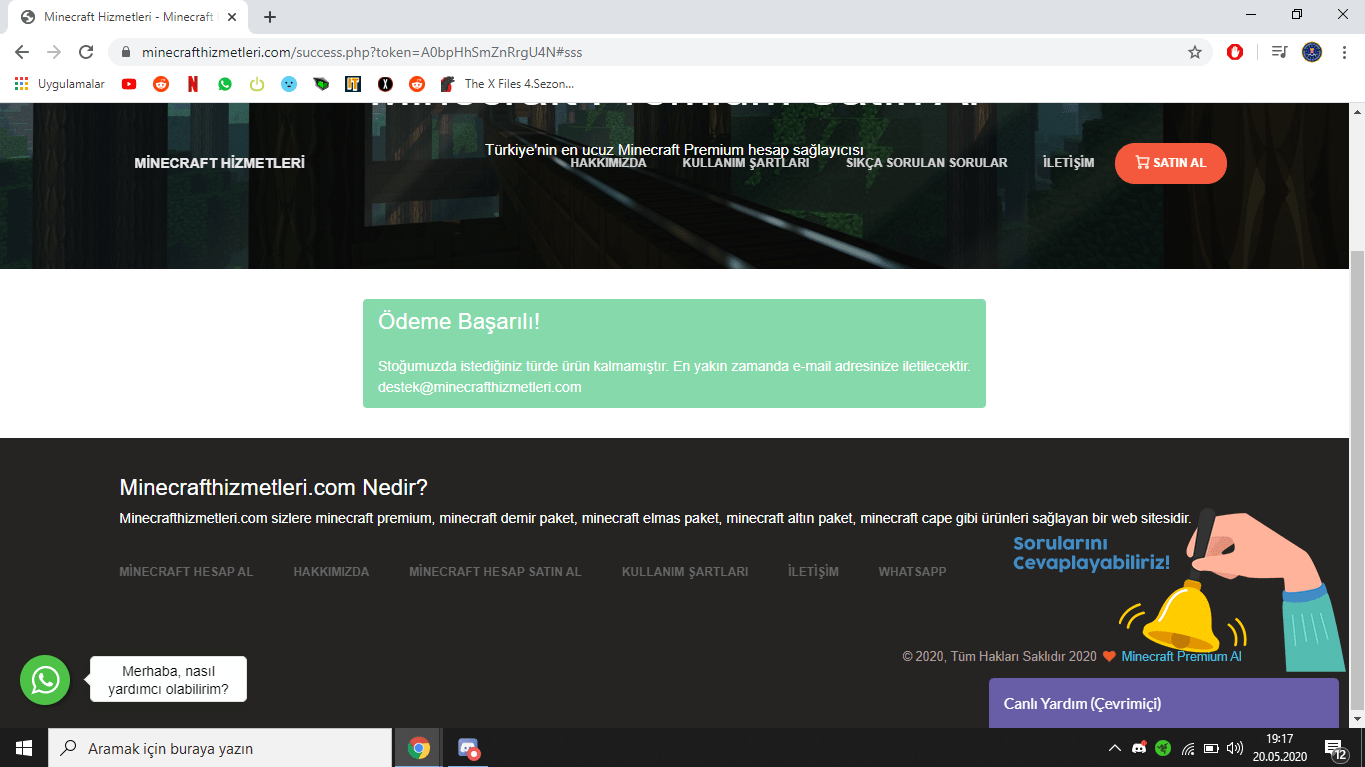Open the green Razer tray icon
This screenshot has width=1365, height=767.
tap(1163, 748)
